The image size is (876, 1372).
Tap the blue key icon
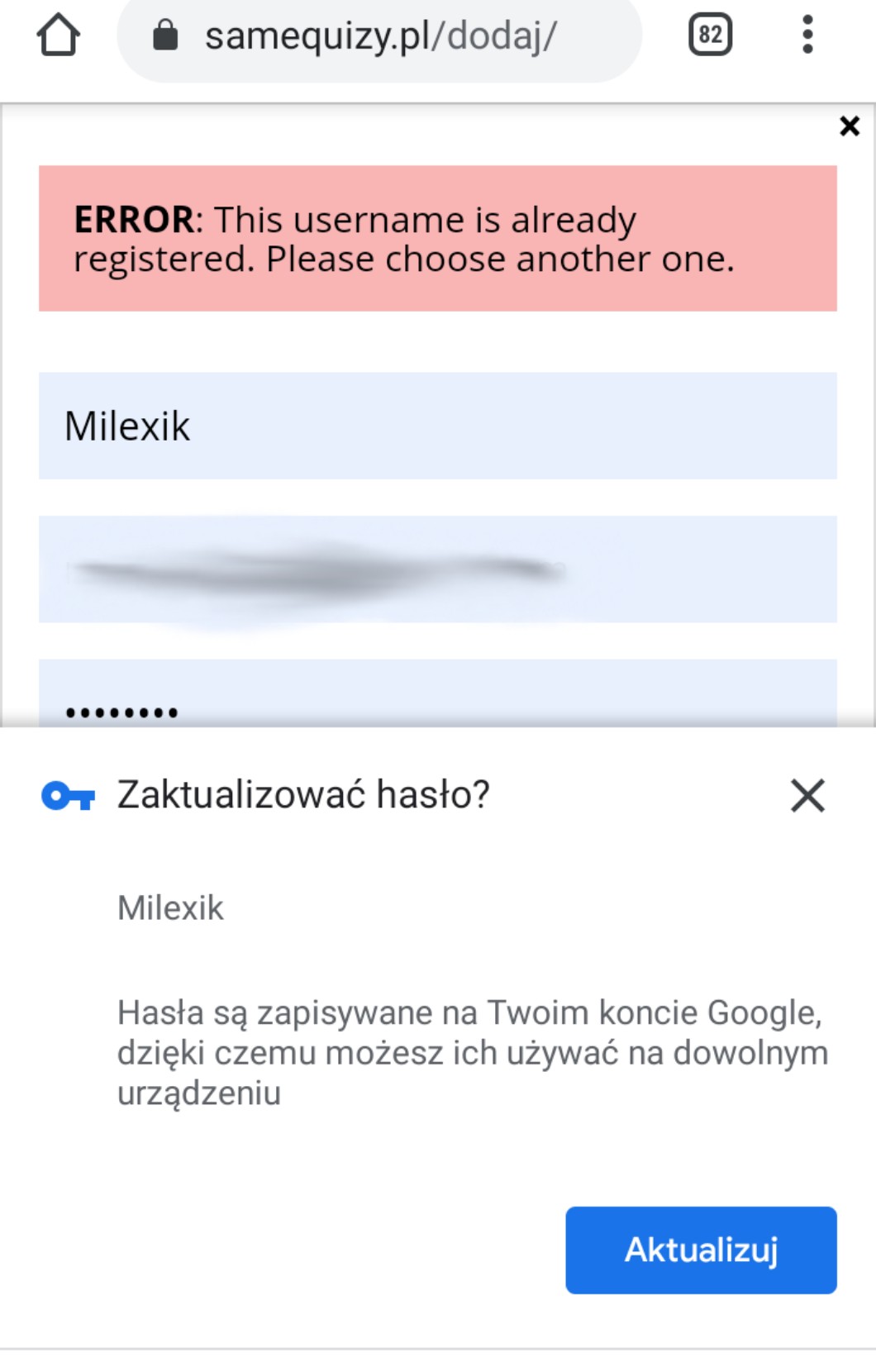68,796
